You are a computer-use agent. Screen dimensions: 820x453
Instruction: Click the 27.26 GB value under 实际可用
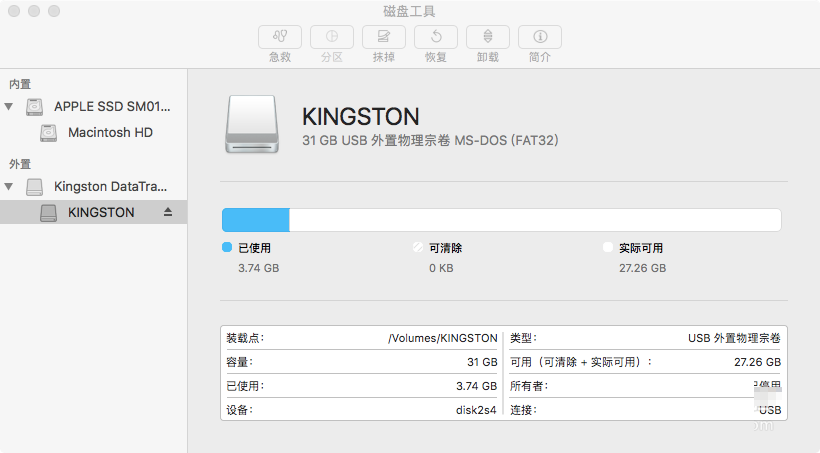643,268
